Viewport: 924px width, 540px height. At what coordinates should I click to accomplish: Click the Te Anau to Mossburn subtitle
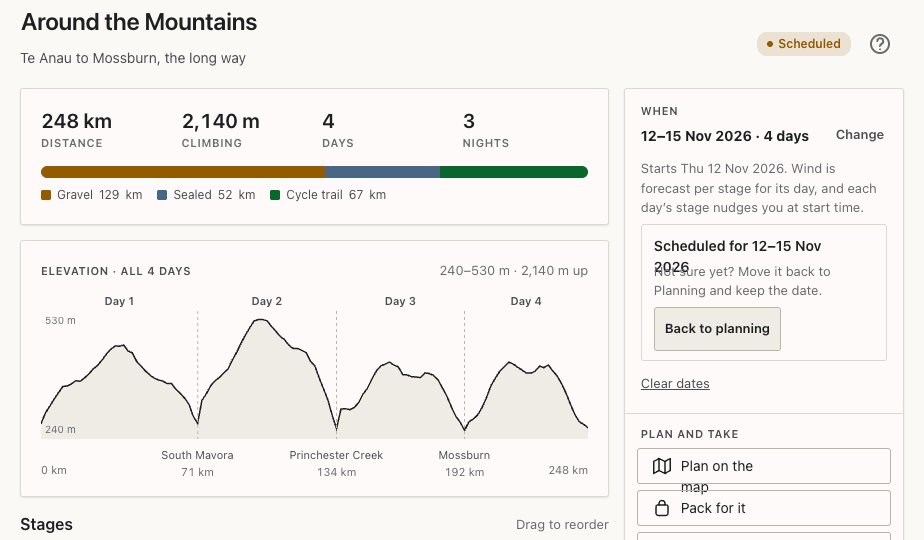pos(133,58)
